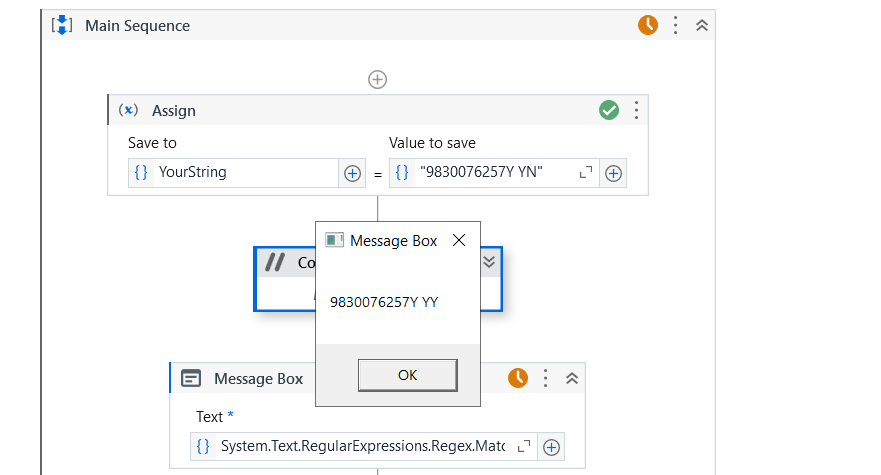Click the green checkmark on Assign activity
Viewport: 881px width, 475px height.
tap(609, 110)
